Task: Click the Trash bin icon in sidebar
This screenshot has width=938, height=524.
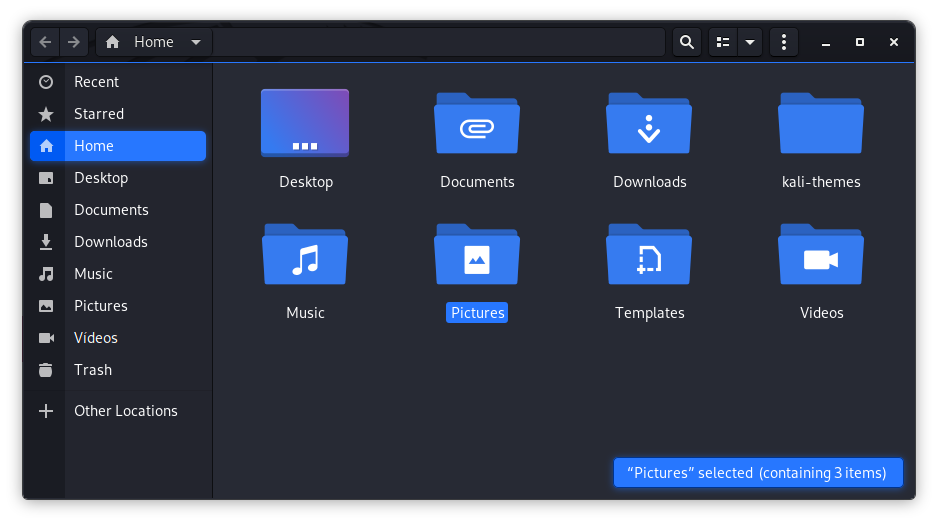Action: pyautogui.click(x=46, y=370)
